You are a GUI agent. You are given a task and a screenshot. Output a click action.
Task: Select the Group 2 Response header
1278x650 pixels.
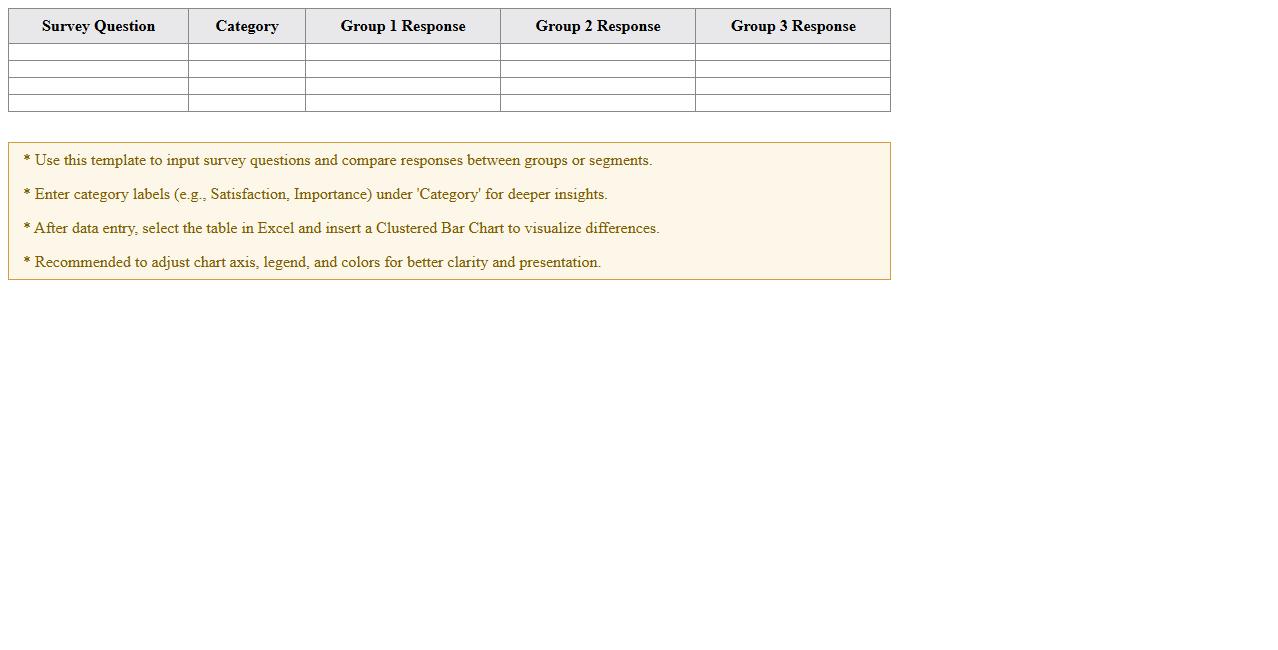point(597,26)
